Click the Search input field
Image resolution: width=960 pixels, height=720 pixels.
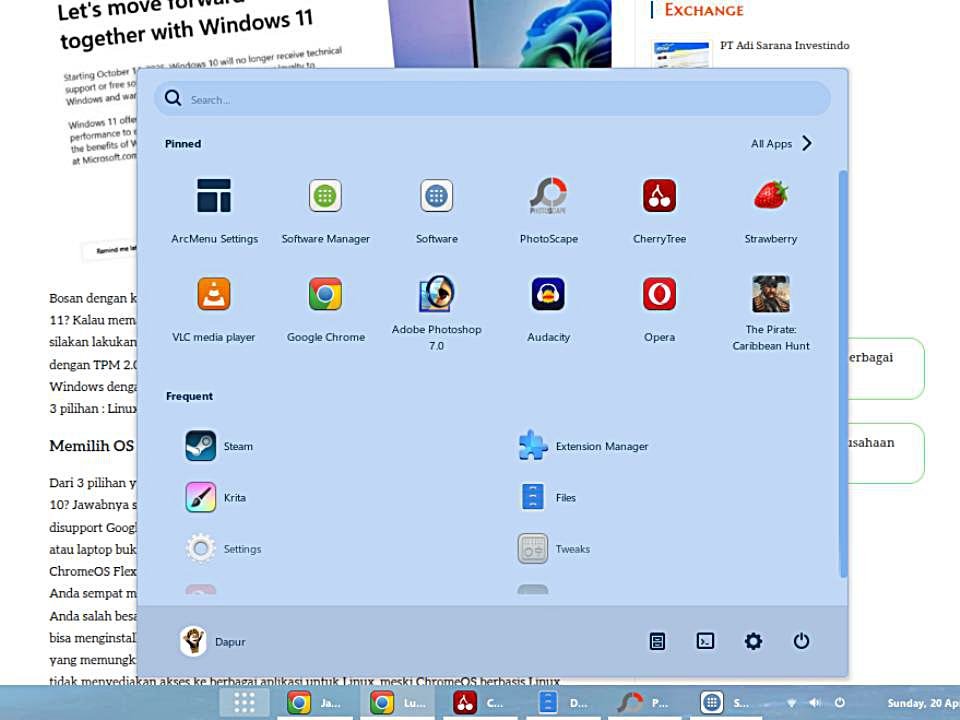click(492, 99)
